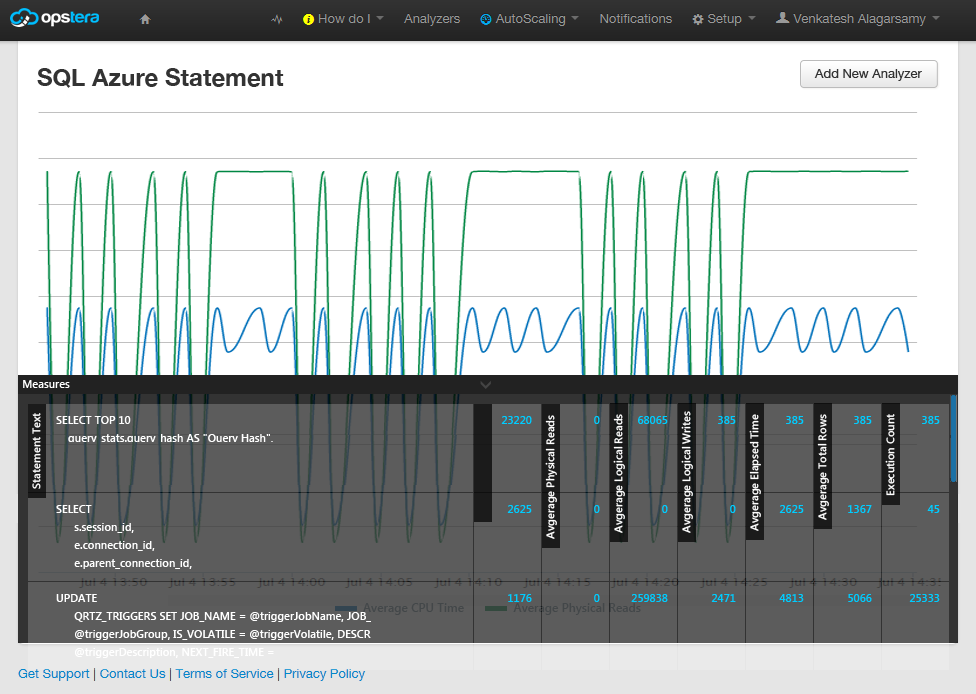Click the AutoScaling gauge icon
The width and height of the screenshot is (976, 694).
tap(486, 19)
